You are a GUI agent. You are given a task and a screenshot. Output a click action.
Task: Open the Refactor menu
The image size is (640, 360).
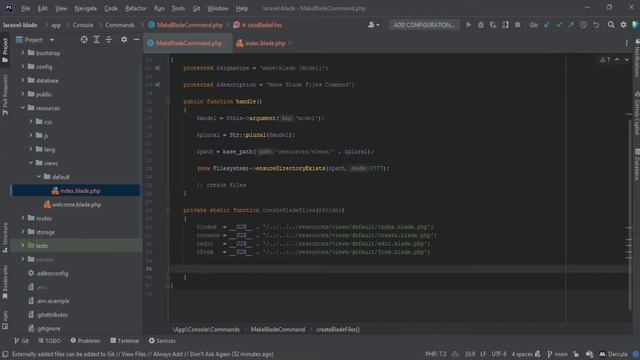(136, 8)
